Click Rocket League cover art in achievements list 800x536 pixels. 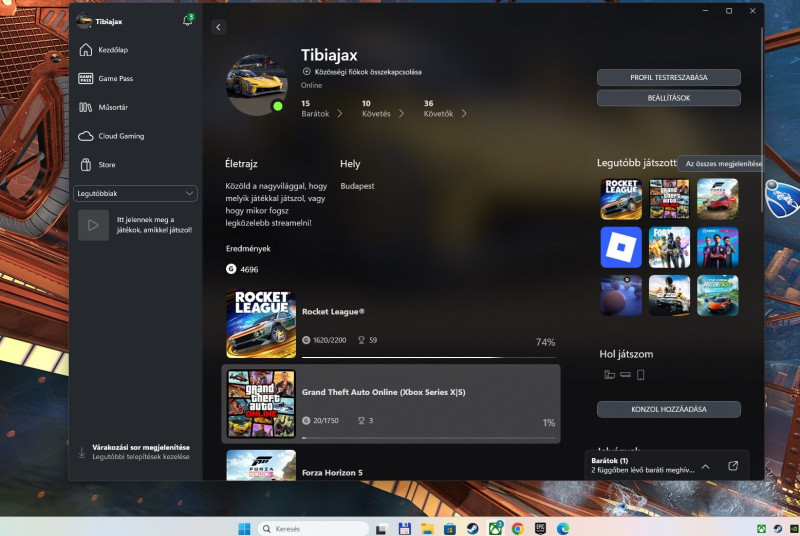point(261,323)
